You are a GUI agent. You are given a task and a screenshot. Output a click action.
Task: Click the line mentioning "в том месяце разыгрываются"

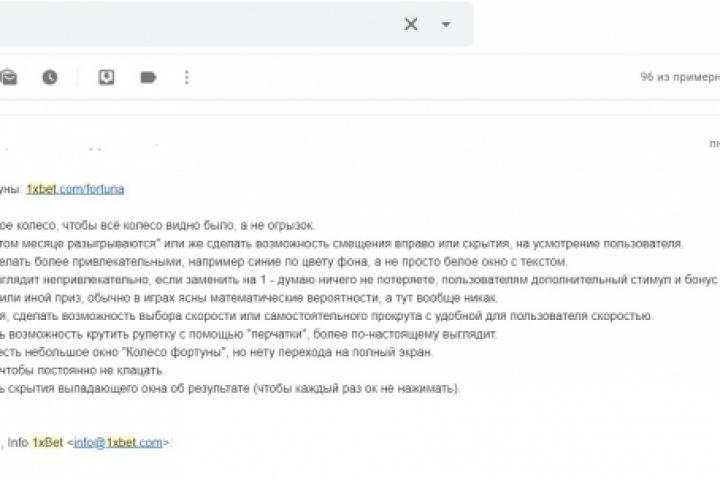point(340,243)
